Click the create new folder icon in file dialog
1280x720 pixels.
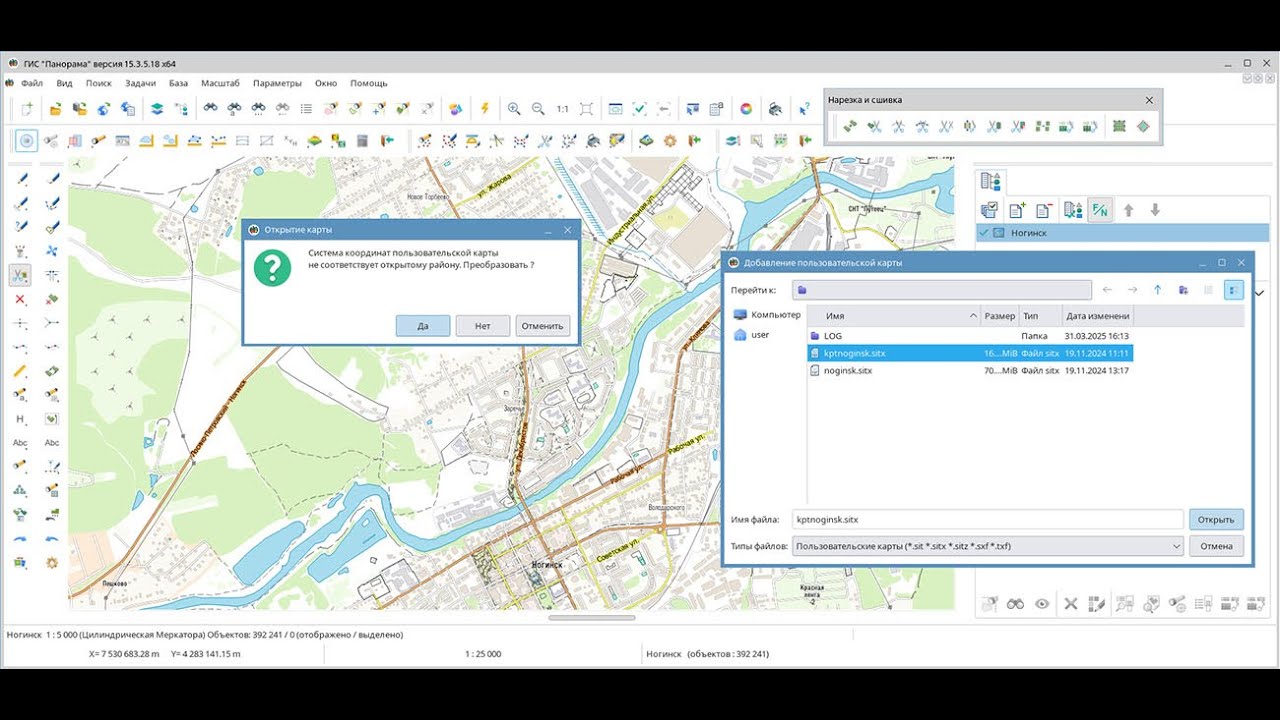pos(1183,290)
